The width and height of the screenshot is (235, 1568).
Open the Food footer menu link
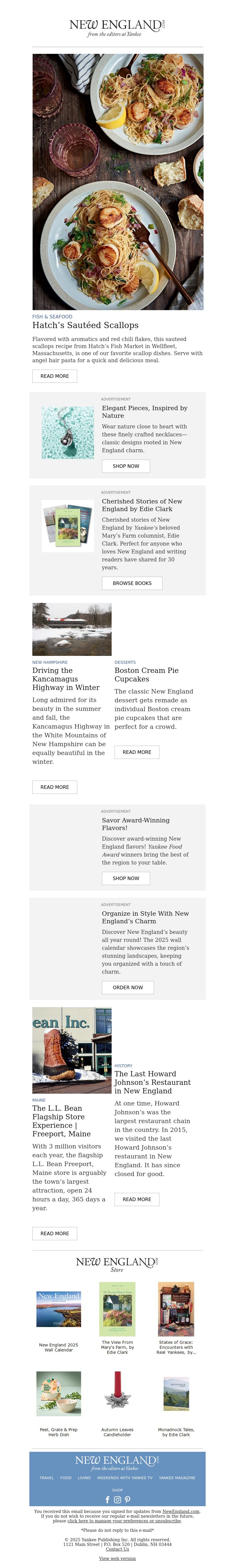pyautogui.click(x=66, y=1478)
